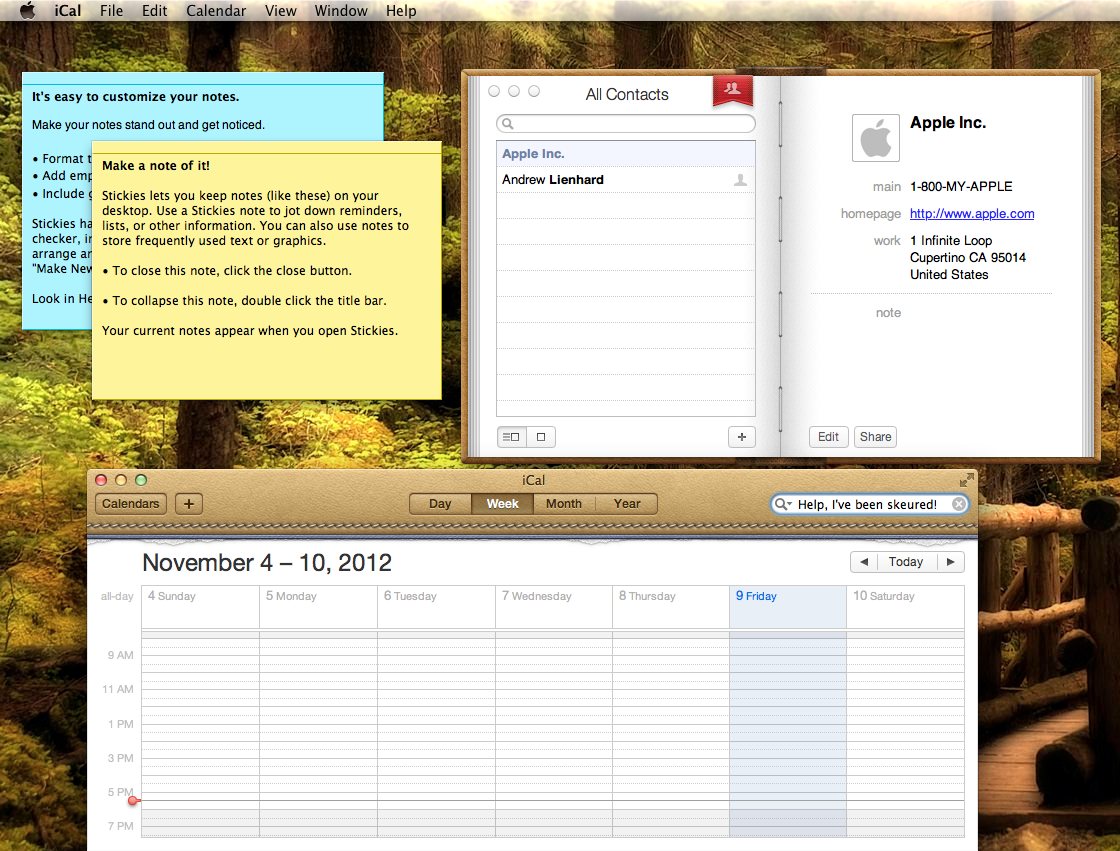Open the Apple menu
The width and height of the screenshot is (1120, 851).
tap(27, 11)
